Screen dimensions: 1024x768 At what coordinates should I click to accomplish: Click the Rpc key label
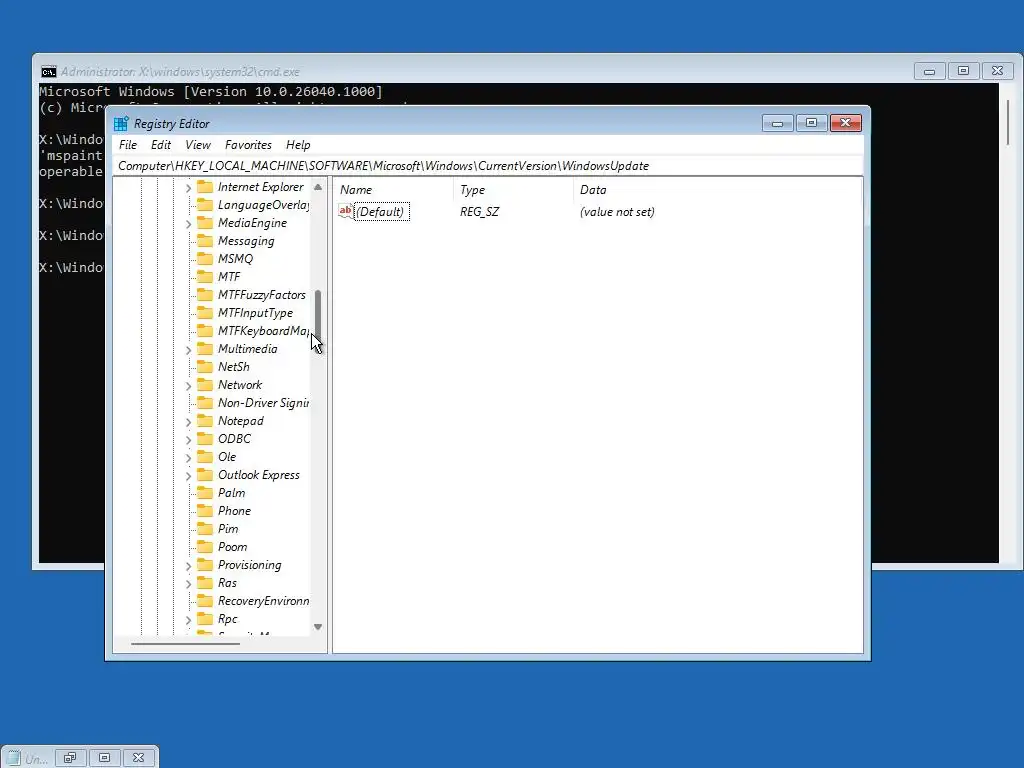(x=228, y=619)
